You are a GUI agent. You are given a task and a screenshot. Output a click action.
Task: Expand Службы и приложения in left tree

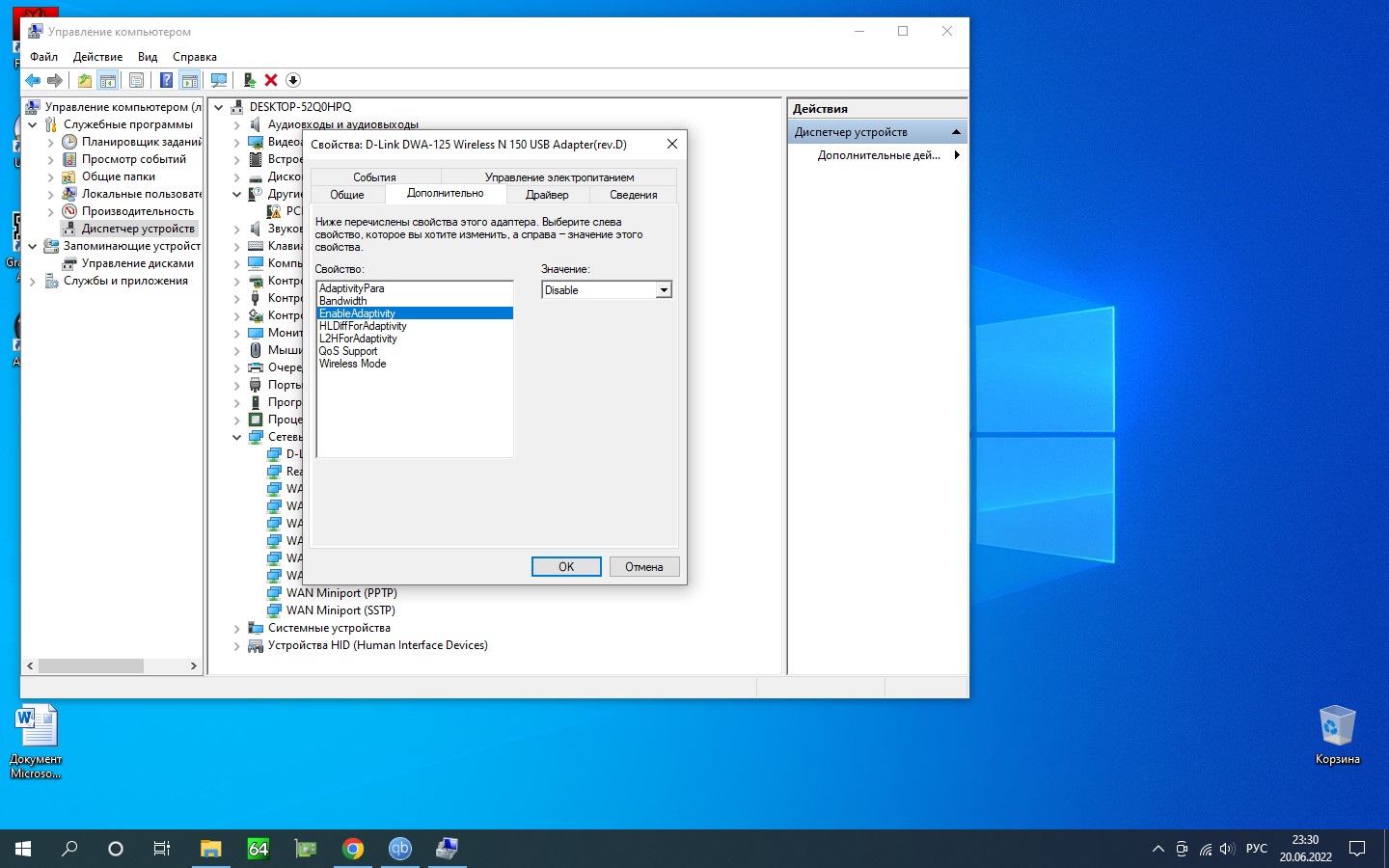pos(33,281)
